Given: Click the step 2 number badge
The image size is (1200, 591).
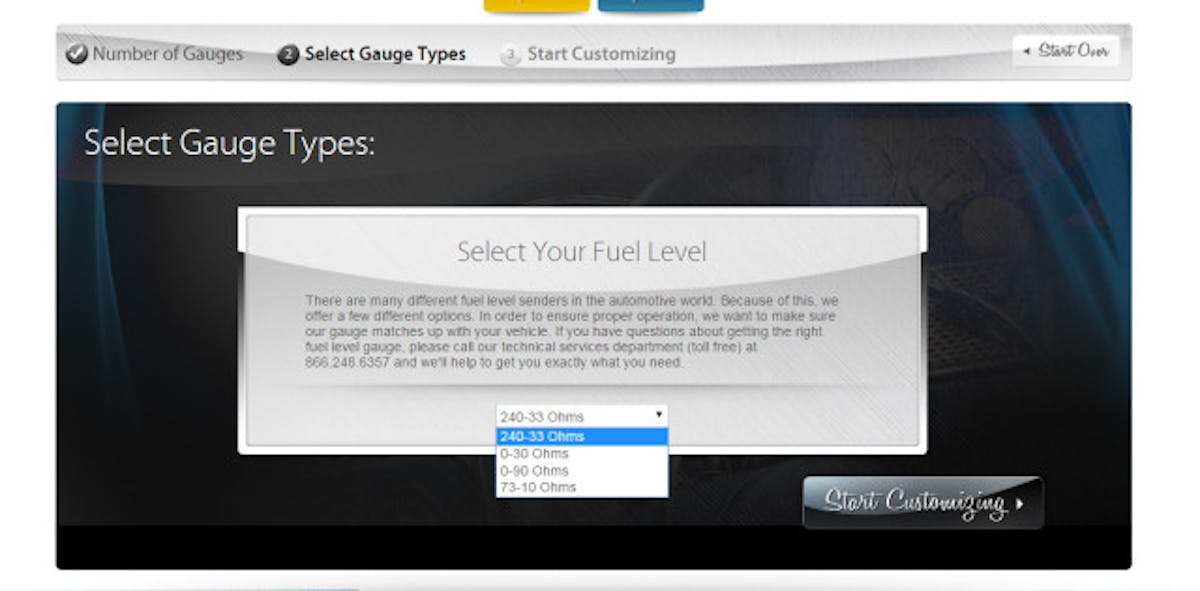Looking at the screenshot, I should point(288,55).
